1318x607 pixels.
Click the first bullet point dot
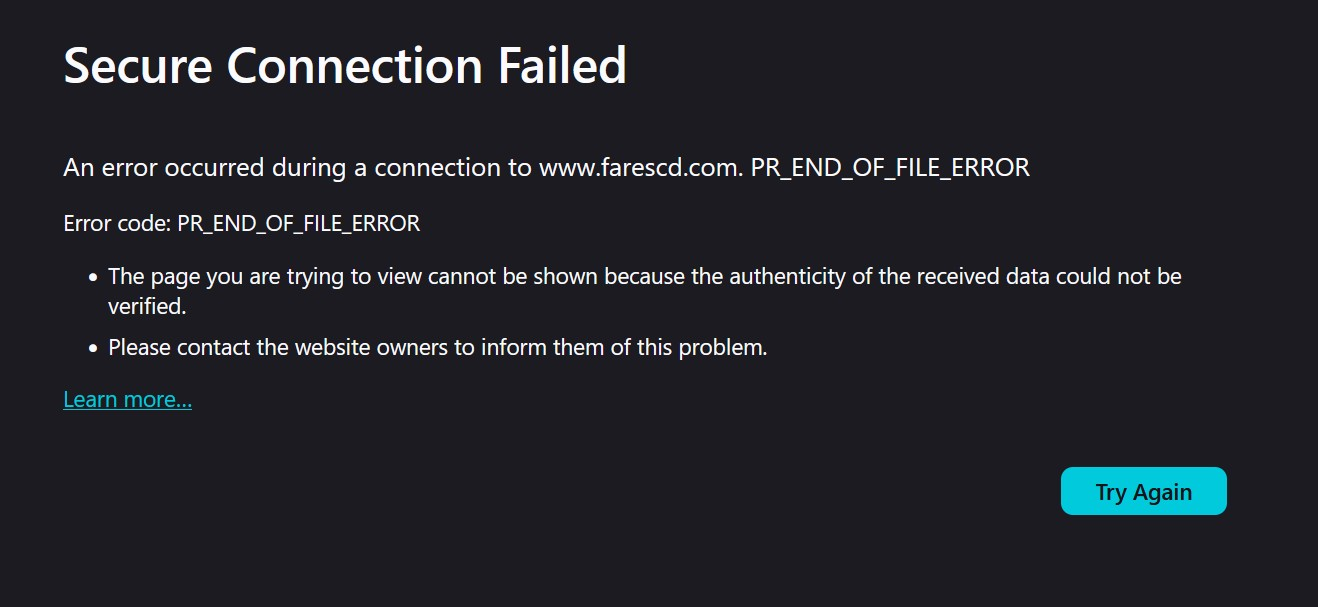pyautogui.click(x=92, y=277)
